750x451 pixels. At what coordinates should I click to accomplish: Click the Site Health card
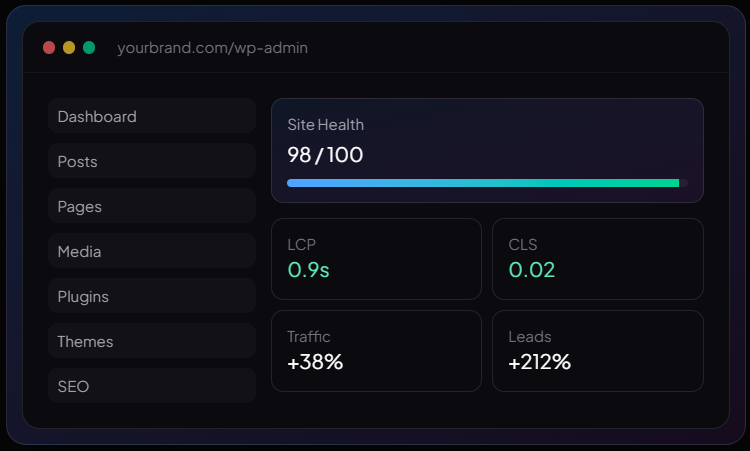pyautogui.click(x=487, y=151)
